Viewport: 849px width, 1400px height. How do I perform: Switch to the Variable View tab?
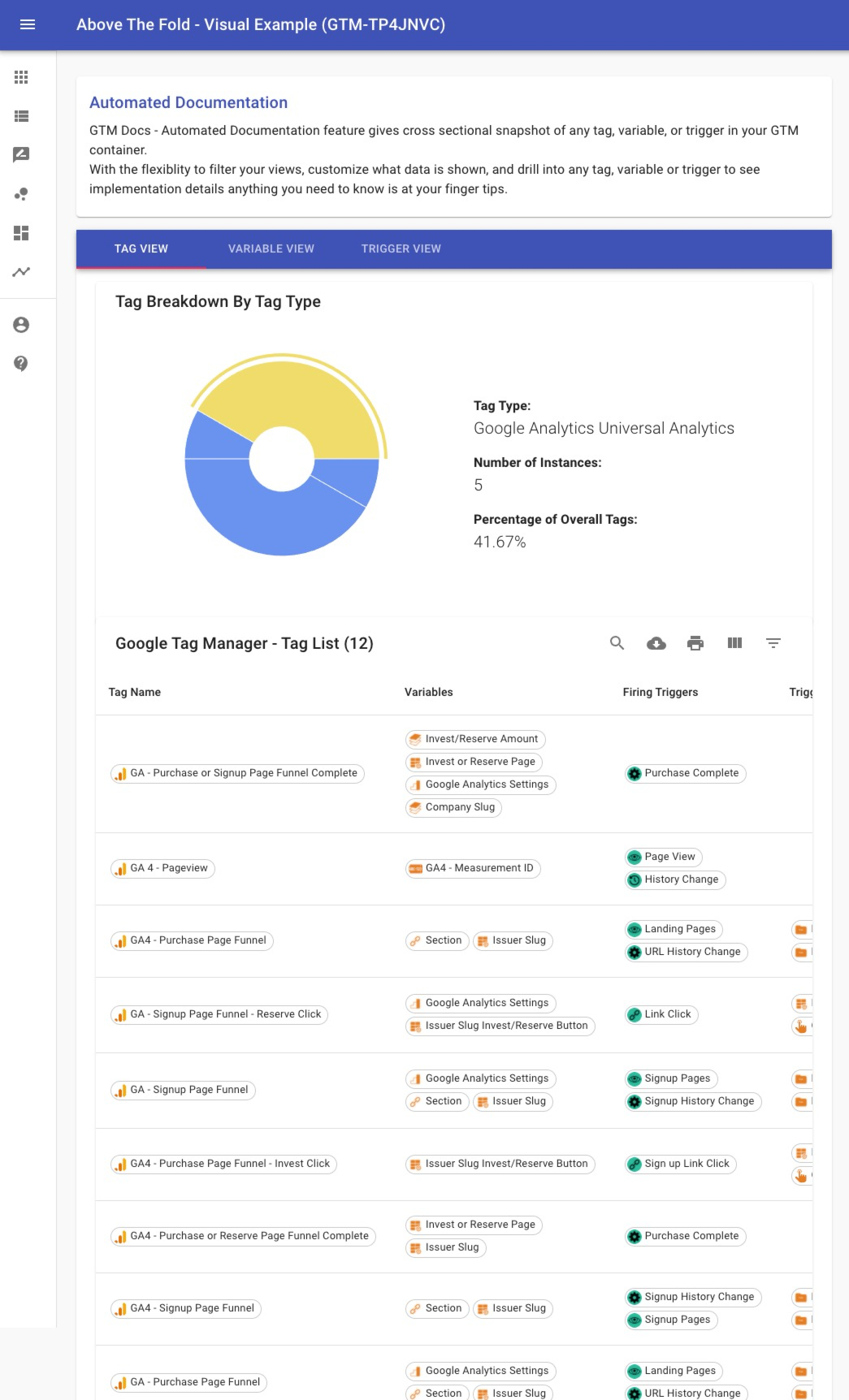pyautogui.click(x=271, y=248)
